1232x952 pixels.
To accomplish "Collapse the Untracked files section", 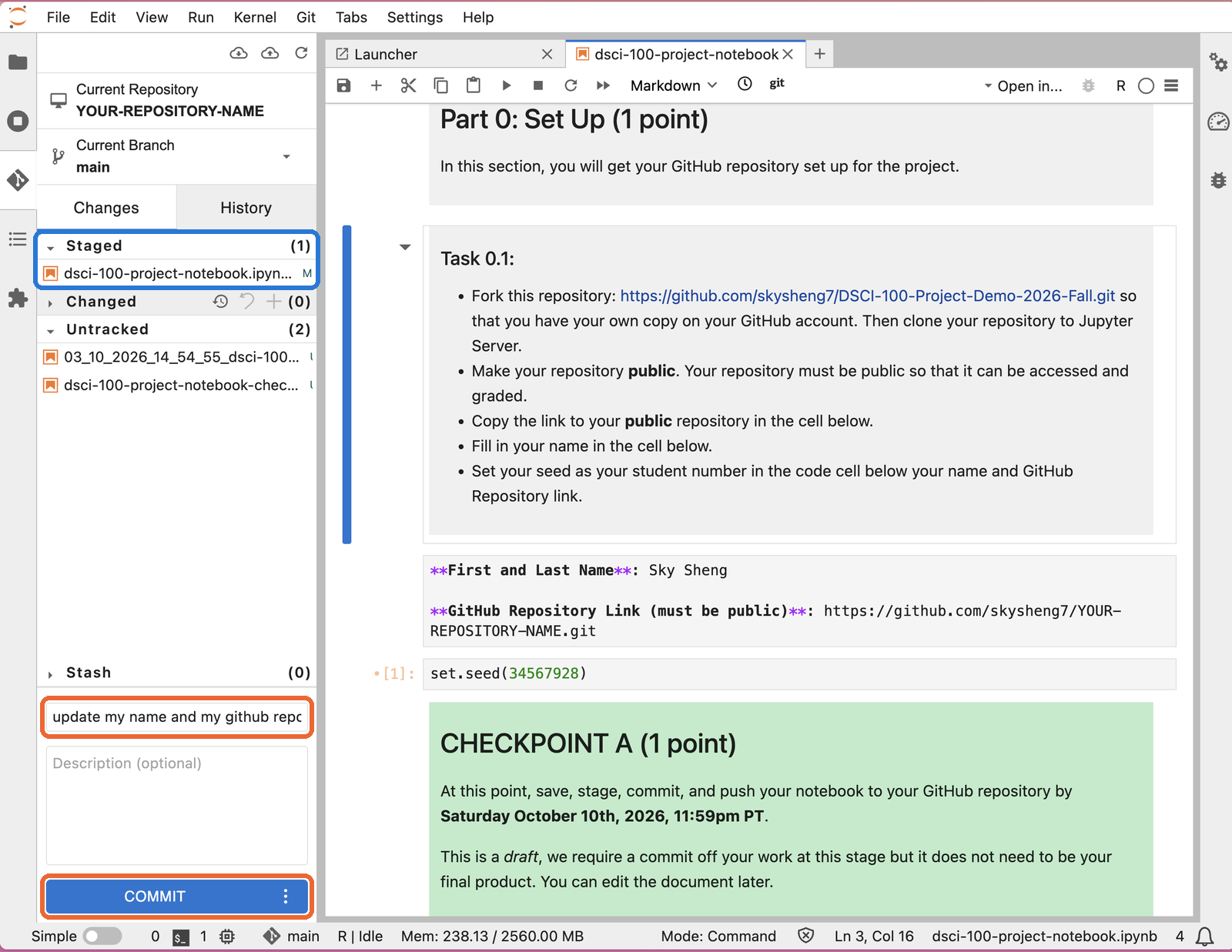I will (x=51, y=330).
